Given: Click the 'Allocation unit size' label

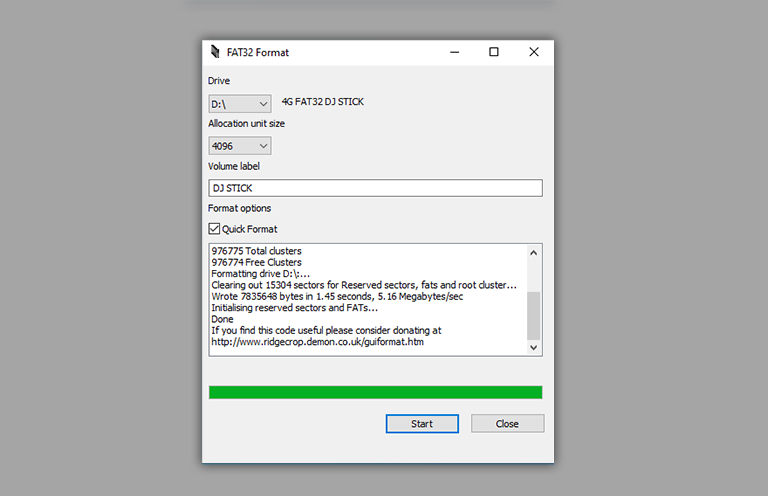Looking at the screenshot, I should click(x=246, y=123).
